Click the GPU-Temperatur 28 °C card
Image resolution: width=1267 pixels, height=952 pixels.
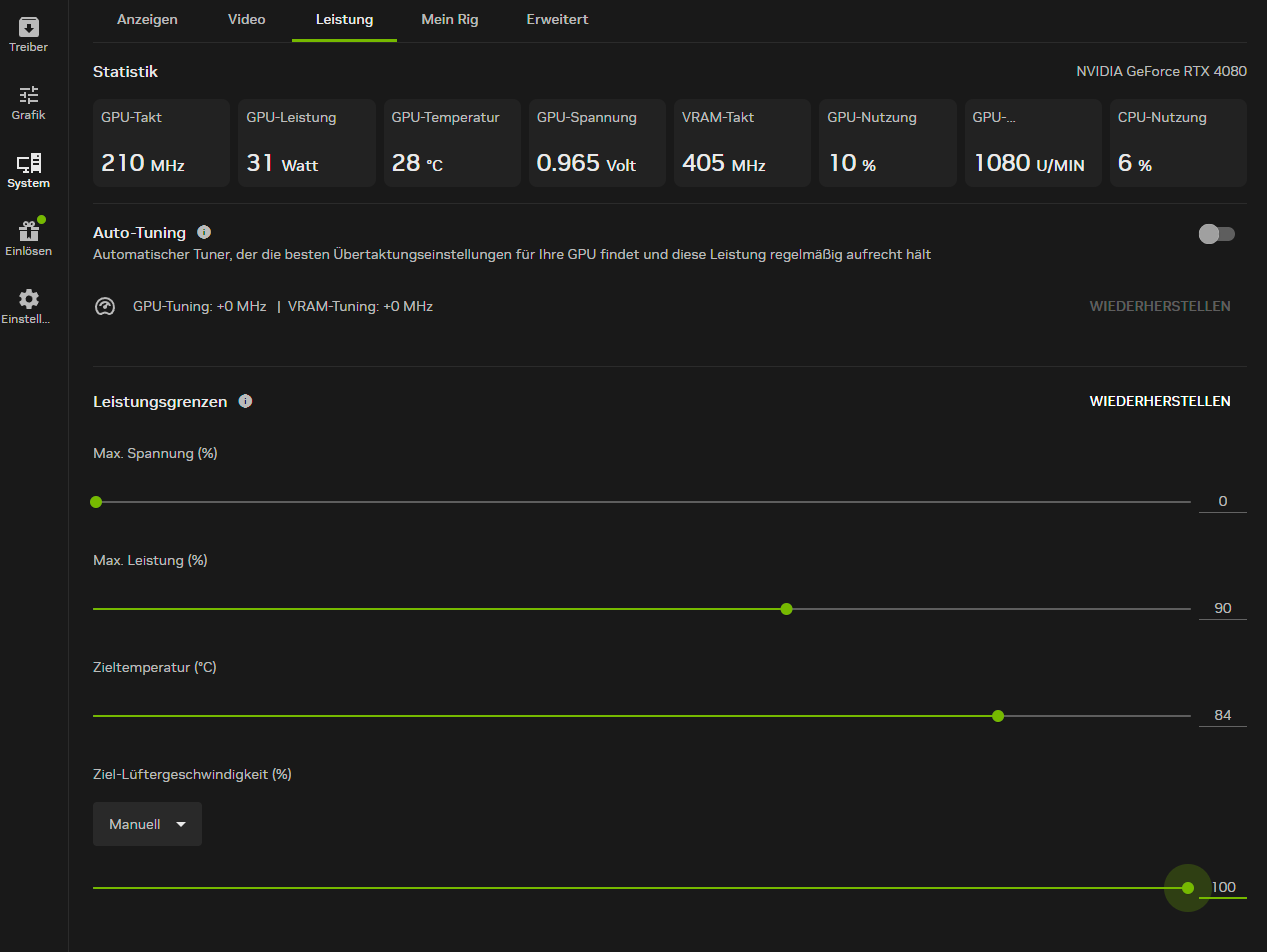pos(452,143)
